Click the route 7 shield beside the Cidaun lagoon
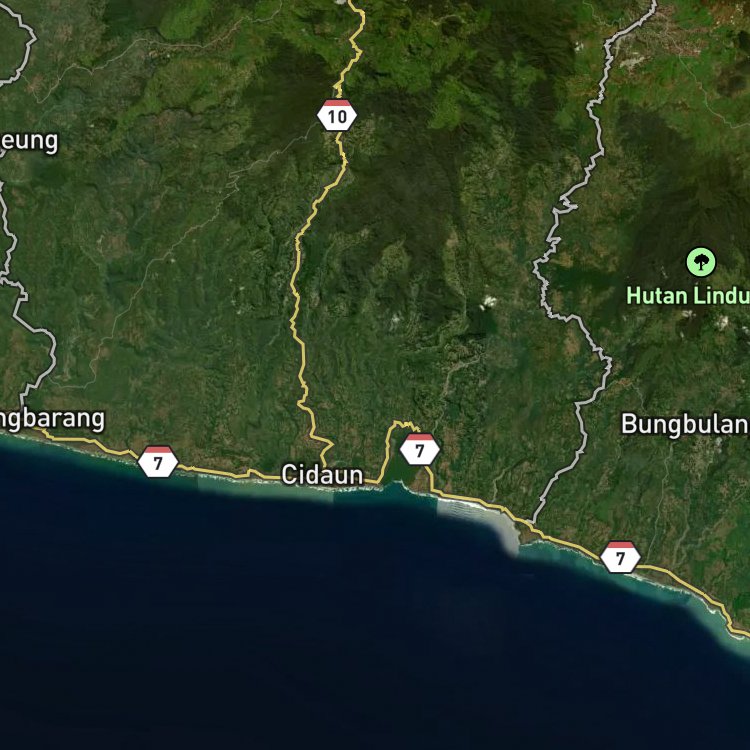 click(419, 449)
